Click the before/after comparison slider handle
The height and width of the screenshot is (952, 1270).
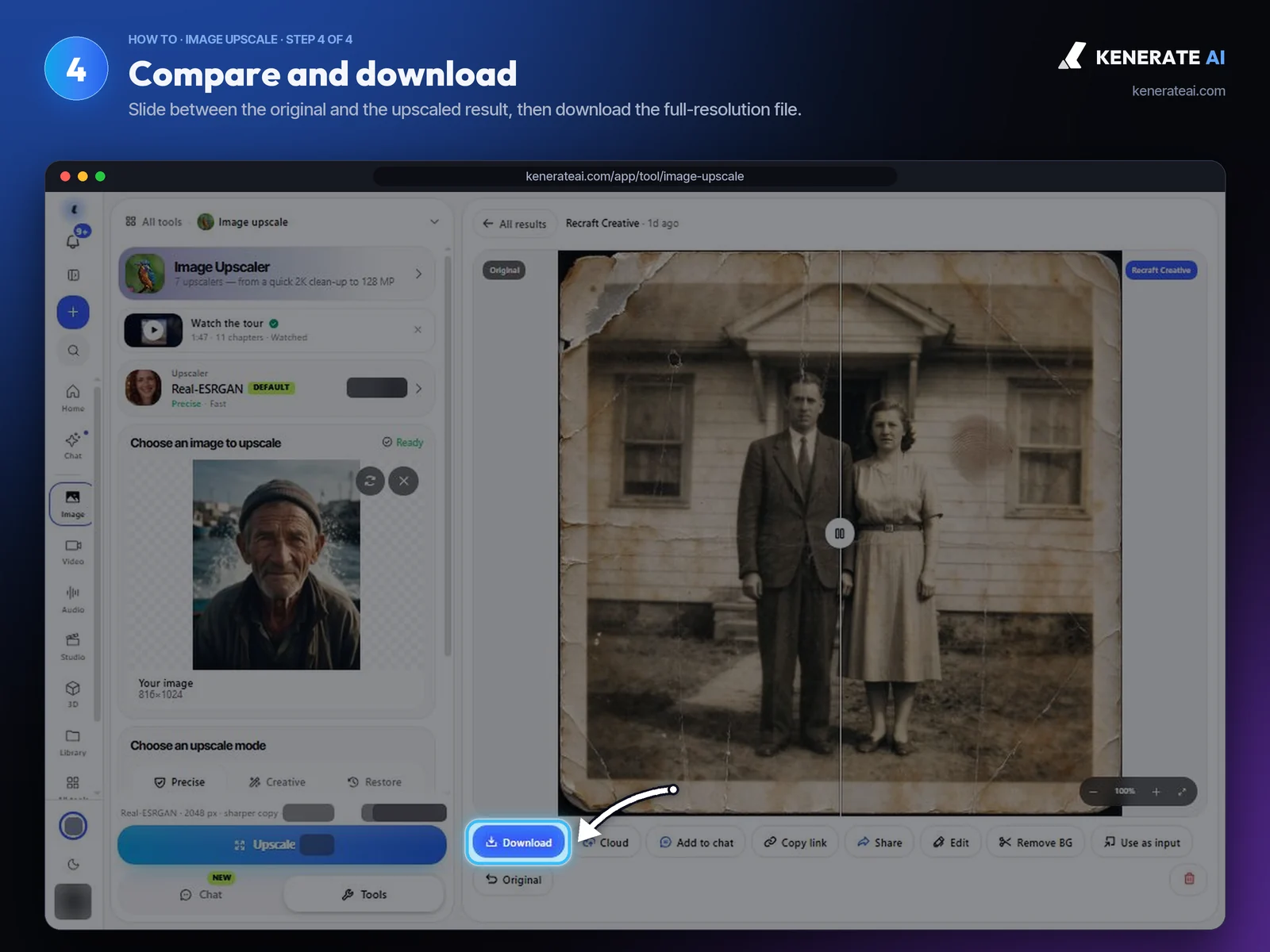click(840, 533)
